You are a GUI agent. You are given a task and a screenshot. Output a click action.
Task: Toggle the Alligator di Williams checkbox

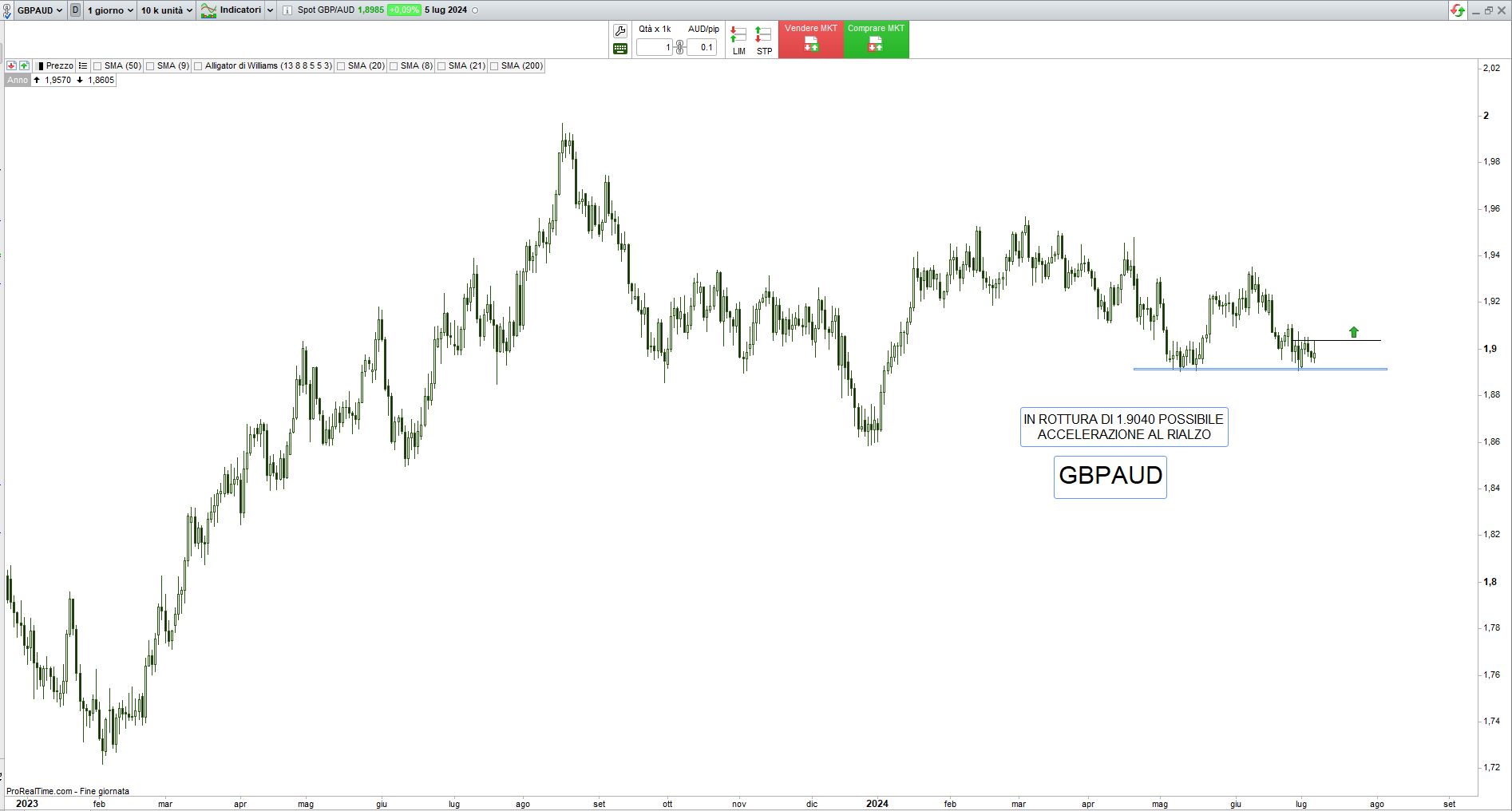click(x=199, y=66)
